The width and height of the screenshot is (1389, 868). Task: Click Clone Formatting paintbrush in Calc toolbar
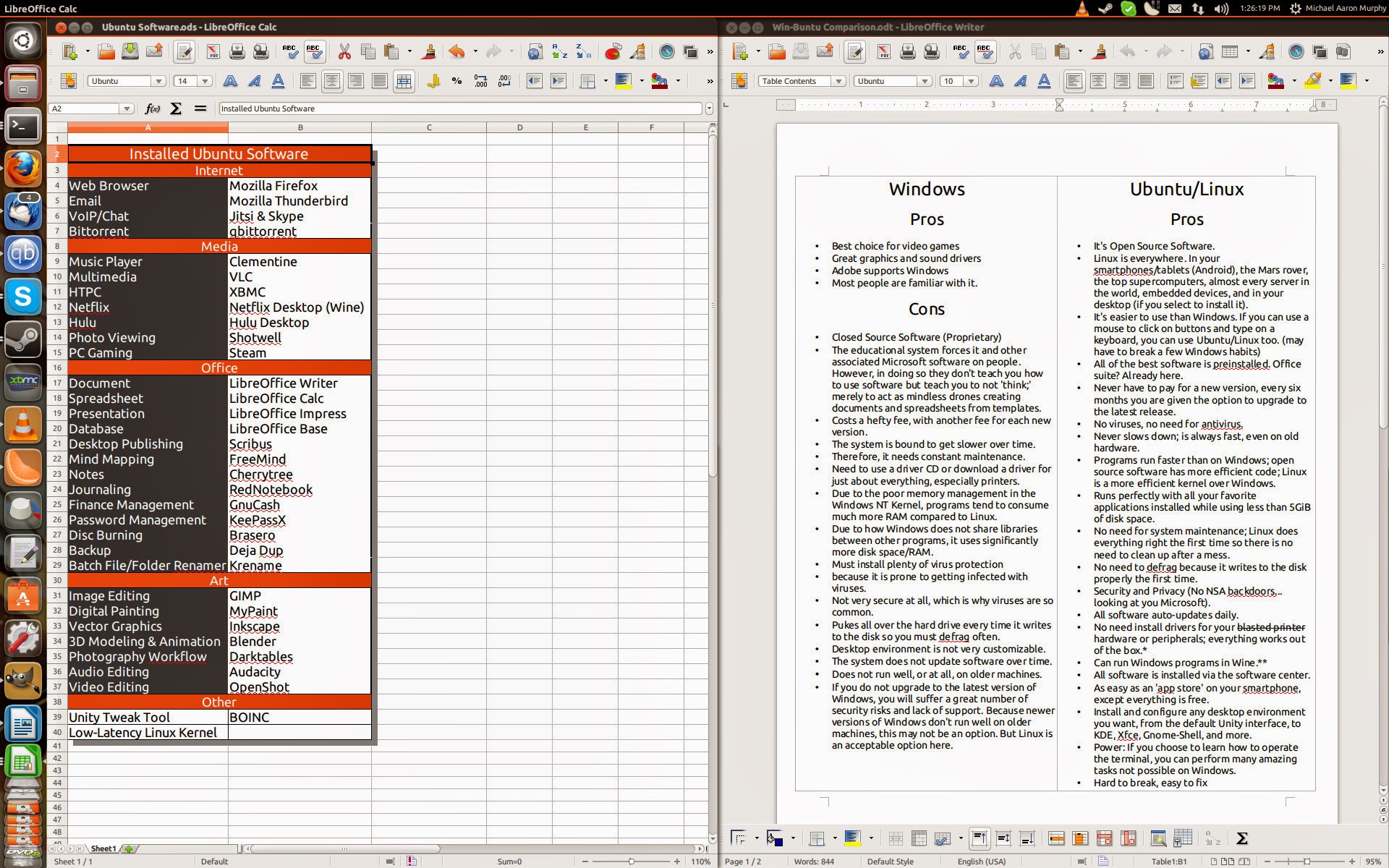[x=429, y=51]
